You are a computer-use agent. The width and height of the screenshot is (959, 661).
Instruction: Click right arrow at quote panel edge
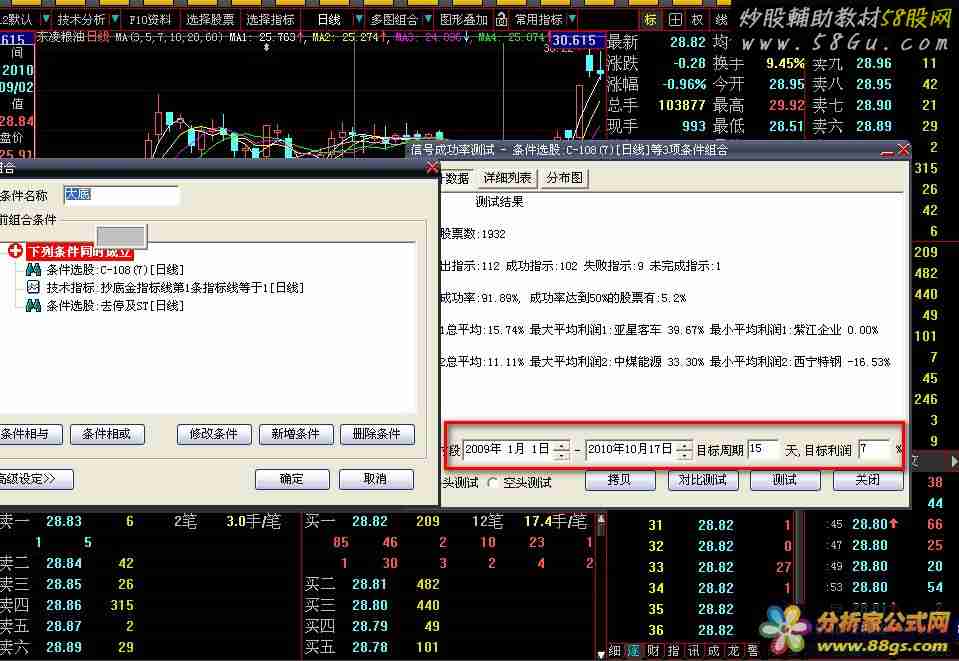coord(954,462)
